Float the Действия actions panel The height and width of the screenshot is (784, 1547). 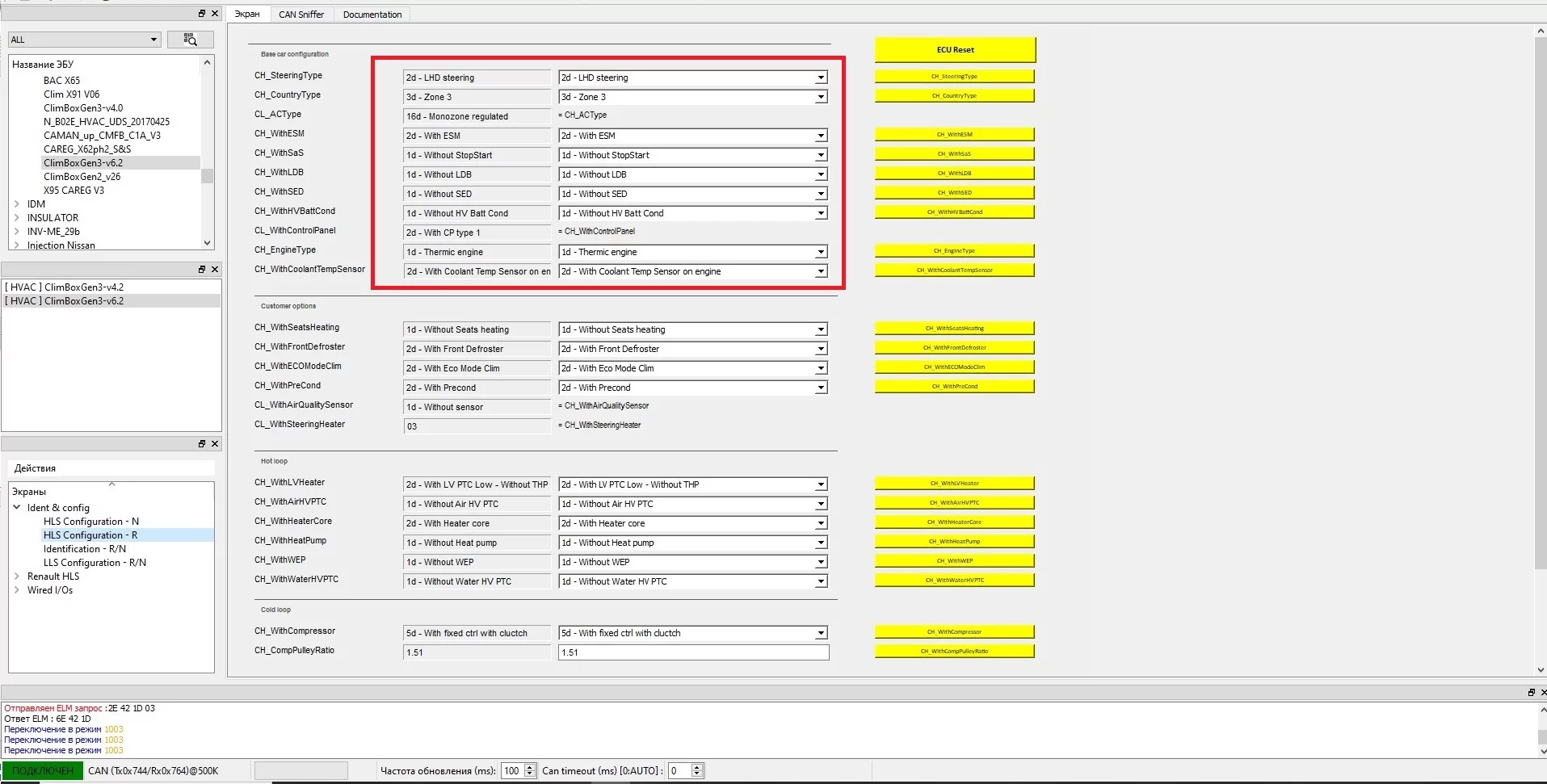point(202,444)
